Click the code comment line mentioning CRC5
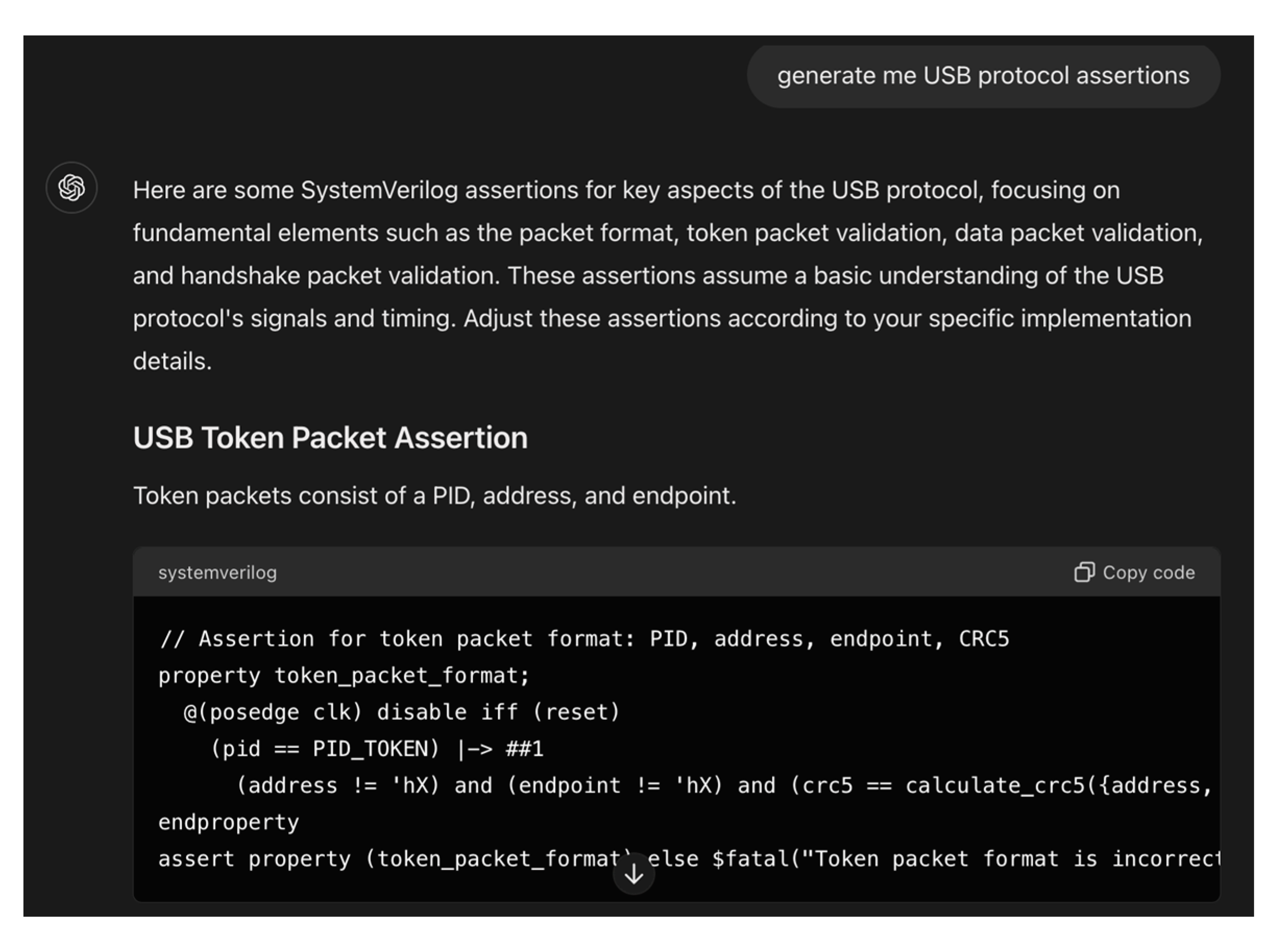The width and height of the screenshot is (1288, 944). click(584, 639)
